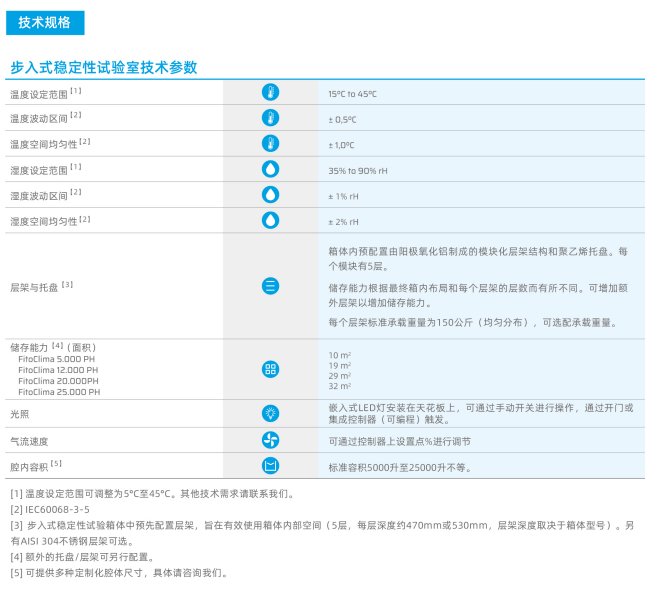Select the label 腔内容积
Image resolution: width=650 pixels, height=595 pixels.
point(29,467)
